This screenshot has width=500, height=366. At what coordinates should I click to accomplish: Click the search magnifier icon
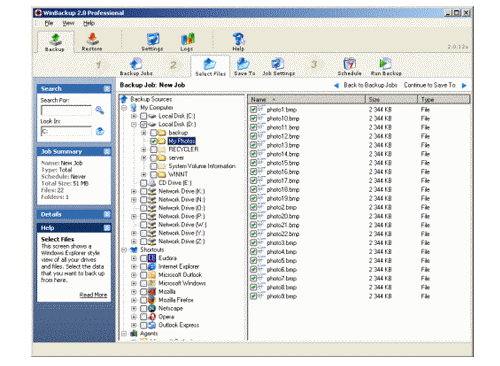click(99, 110)
